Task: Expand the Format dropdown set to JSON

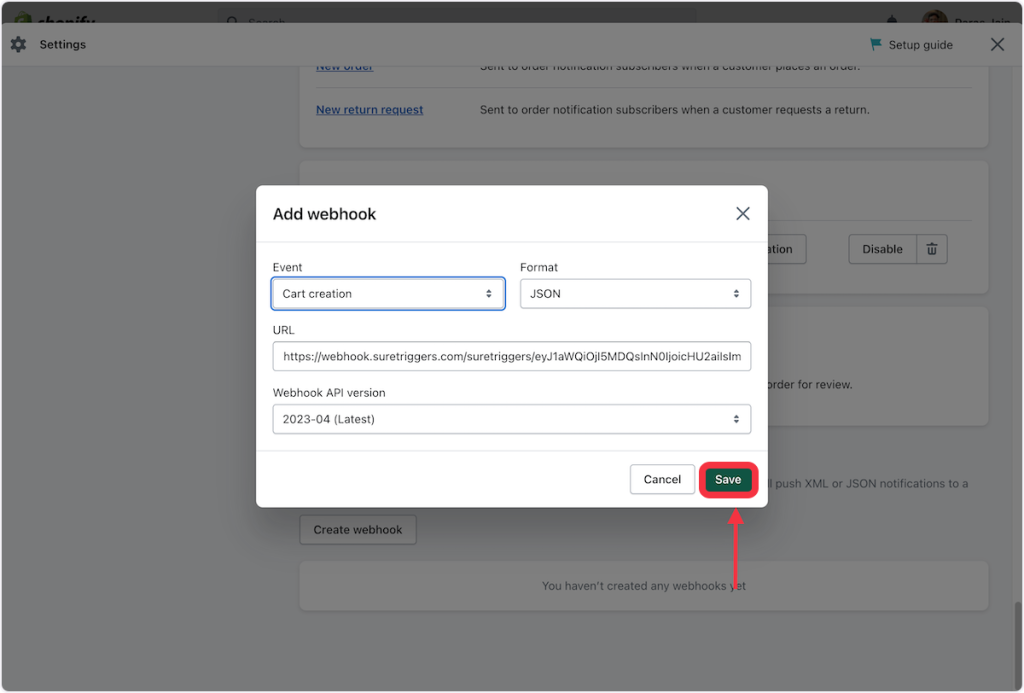Action: pos(635,294)
